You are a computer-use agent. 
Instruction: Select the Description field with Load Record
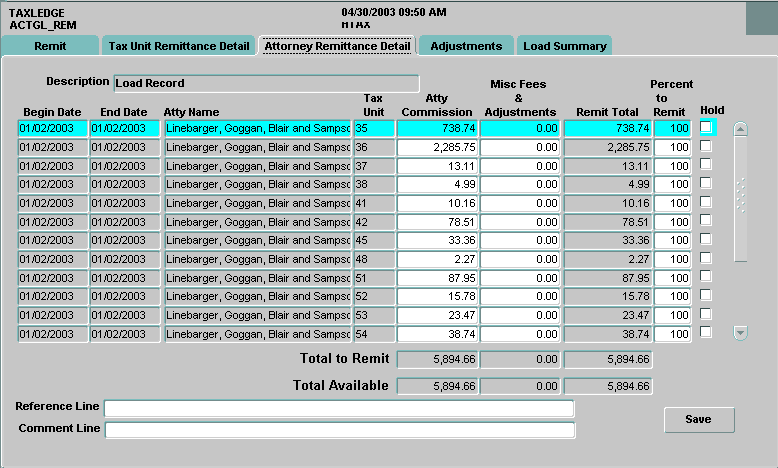pyautogui.click(x=265, y=83)
